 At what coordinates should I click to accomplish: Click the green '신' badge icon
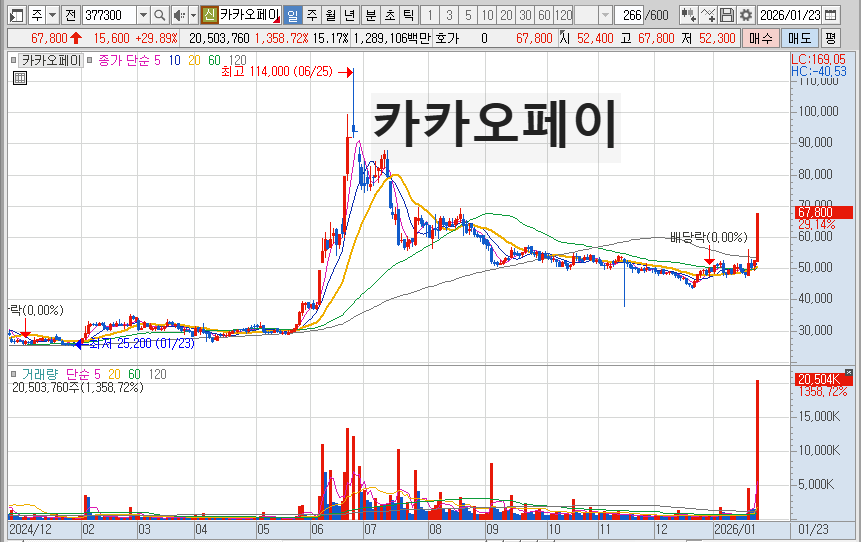209,15
